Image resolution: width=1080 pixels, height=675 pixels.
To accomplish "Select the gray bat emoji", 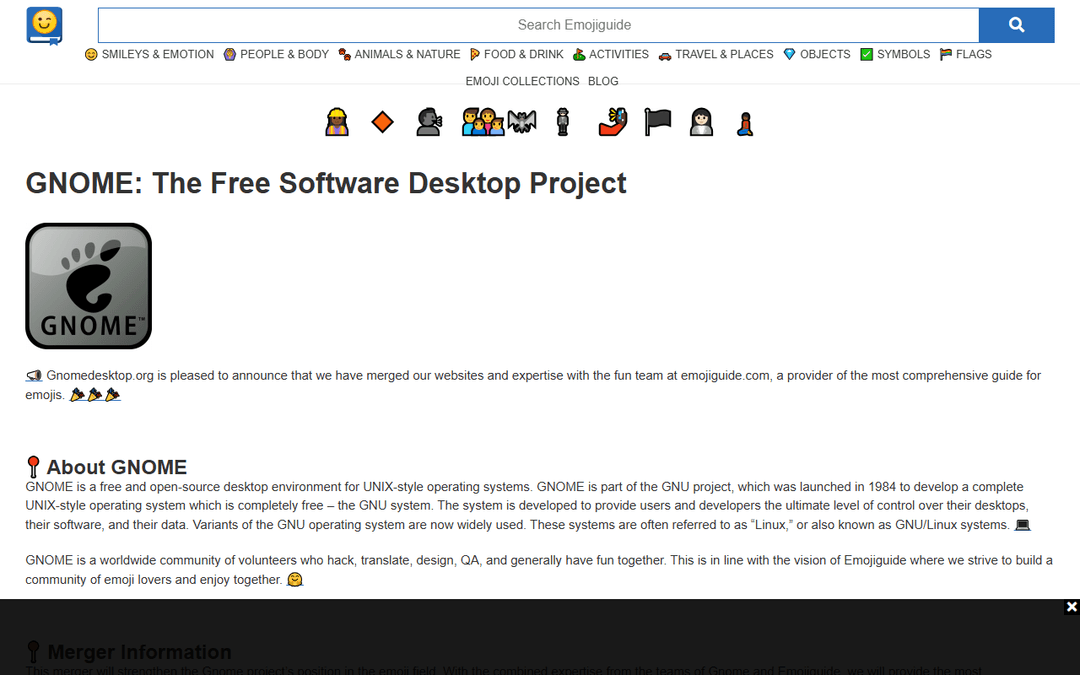I will tap(522, 123).
